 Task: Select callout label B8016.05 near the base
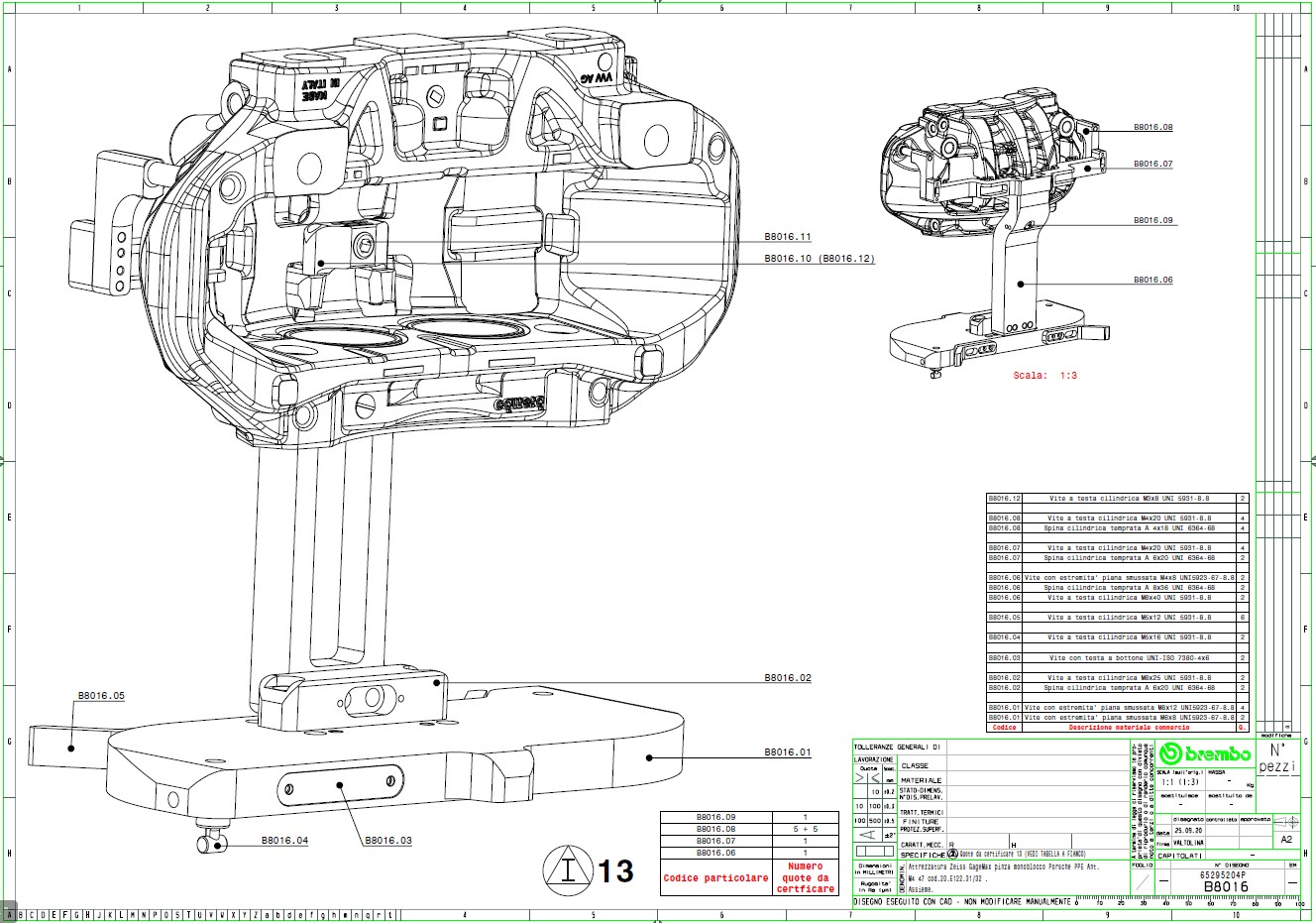pos(101,696)
